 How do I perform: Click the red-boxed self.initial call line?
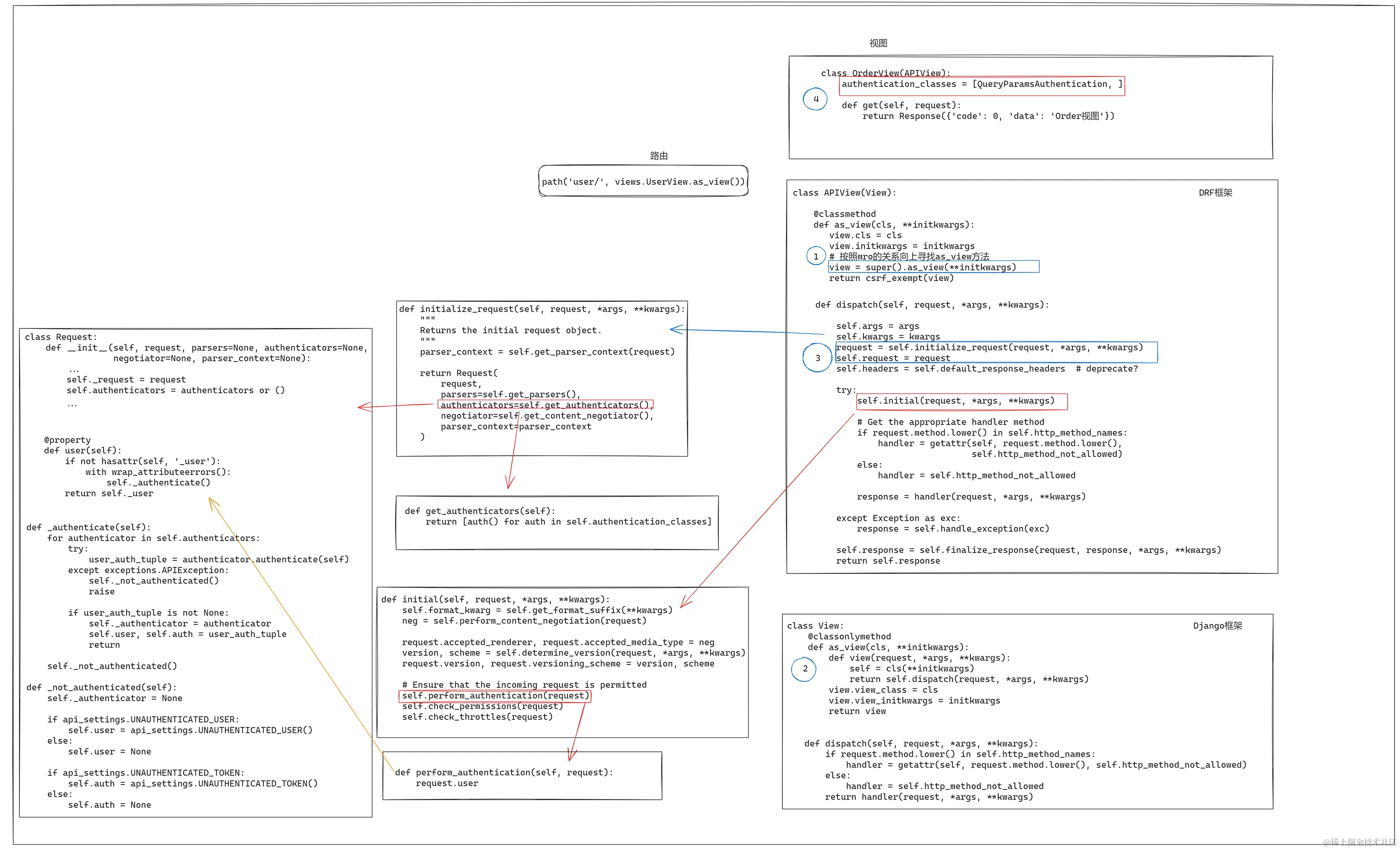click(x=962, y=402)
